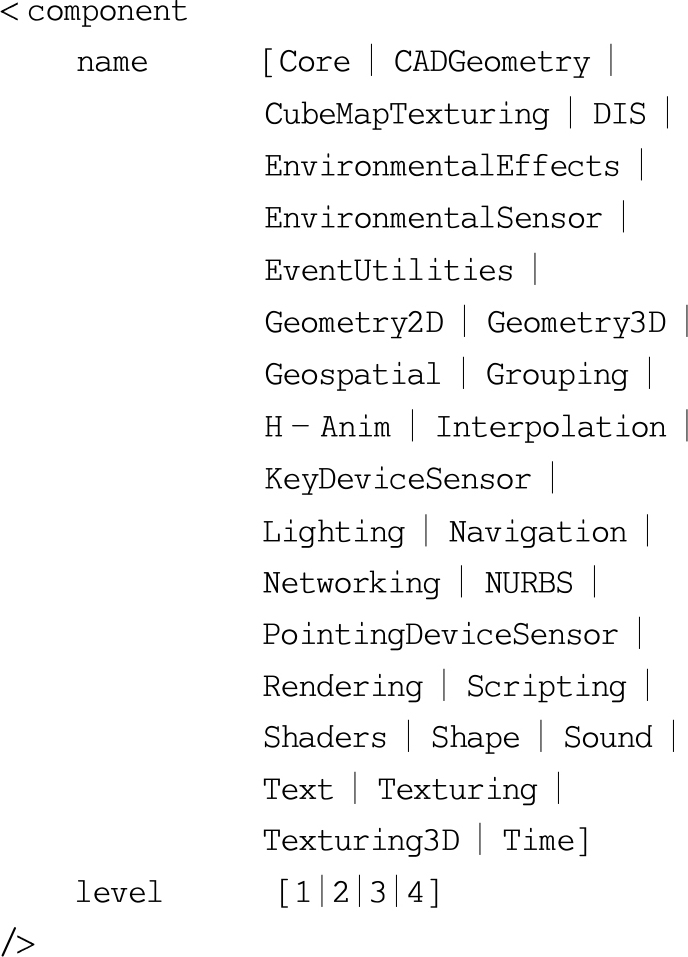Click the 'NURBS' component name
Viewport: 688px width, 957px height.
point(529,583)
